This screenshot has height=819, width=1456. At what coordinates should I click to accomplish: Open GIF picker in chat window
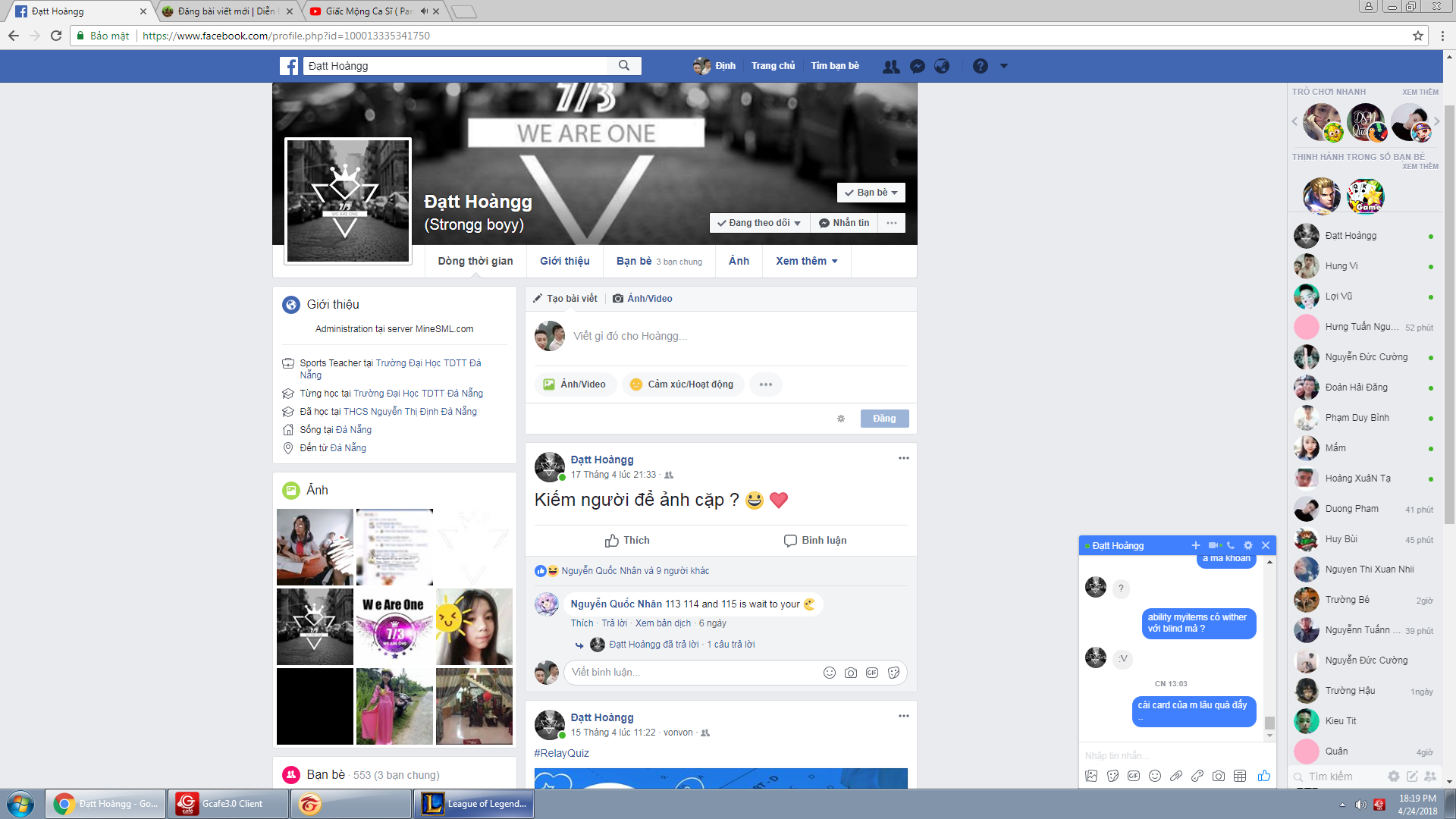[1134, 776]
